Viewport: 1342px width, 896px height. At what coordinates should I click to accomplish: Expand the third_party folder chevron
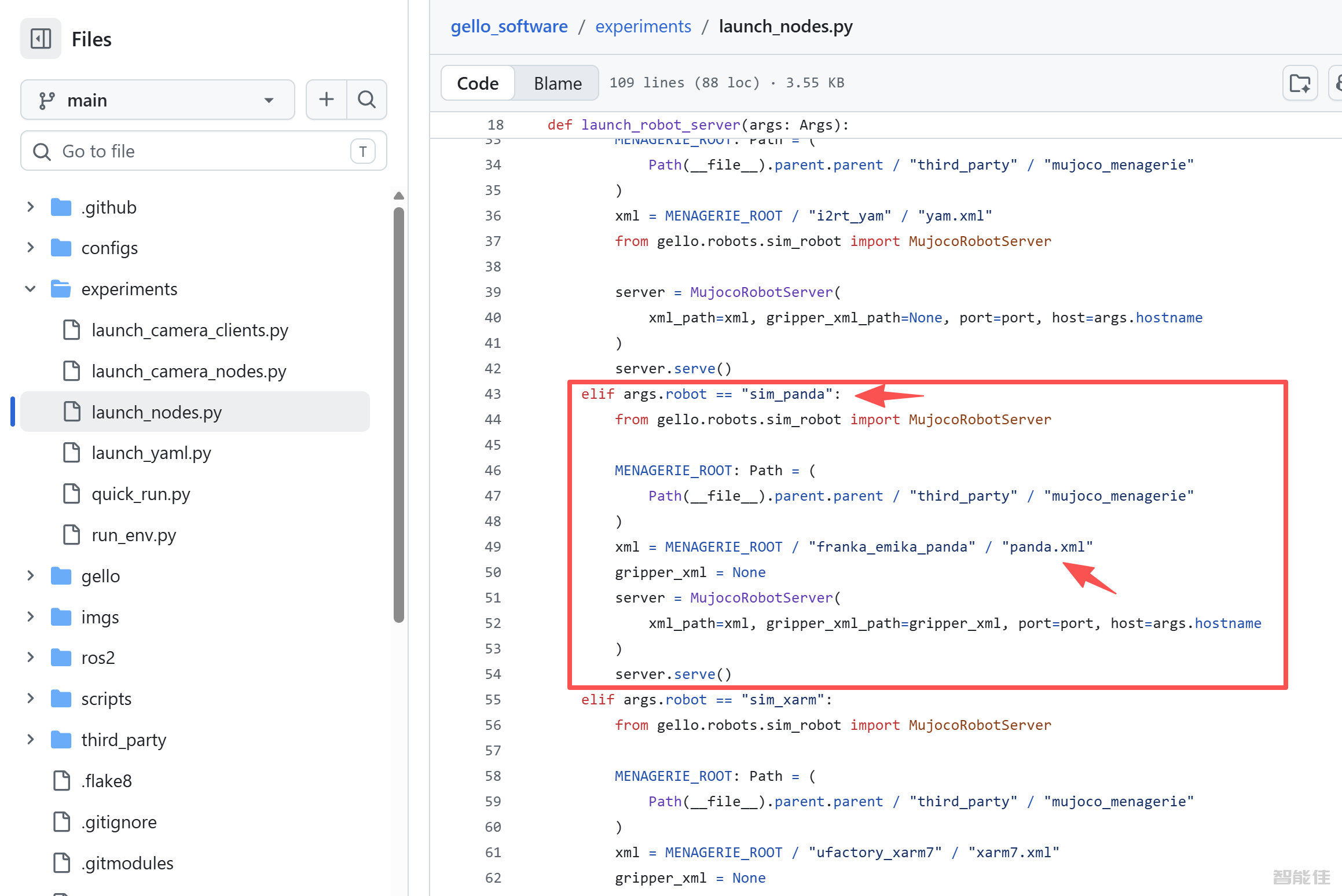(31, 740)
